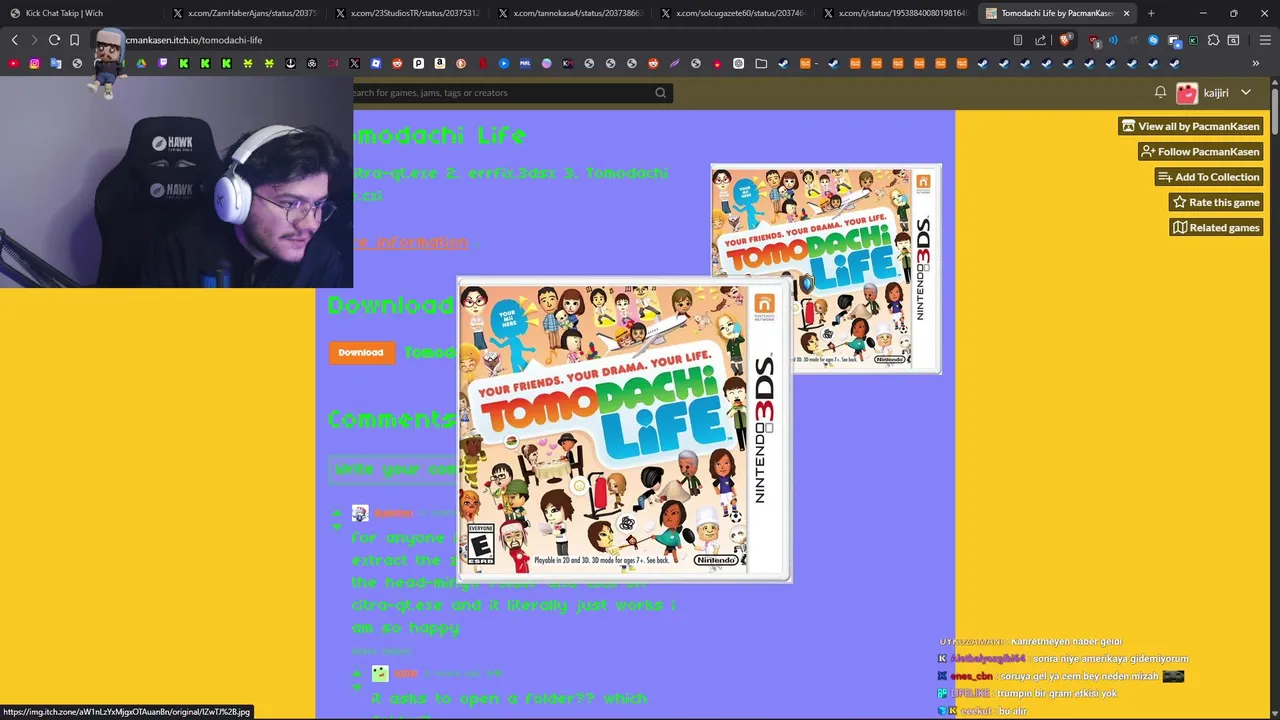1280x720 pixels.
Task: Click the Write your comment box
Action: tap(394, 470)
